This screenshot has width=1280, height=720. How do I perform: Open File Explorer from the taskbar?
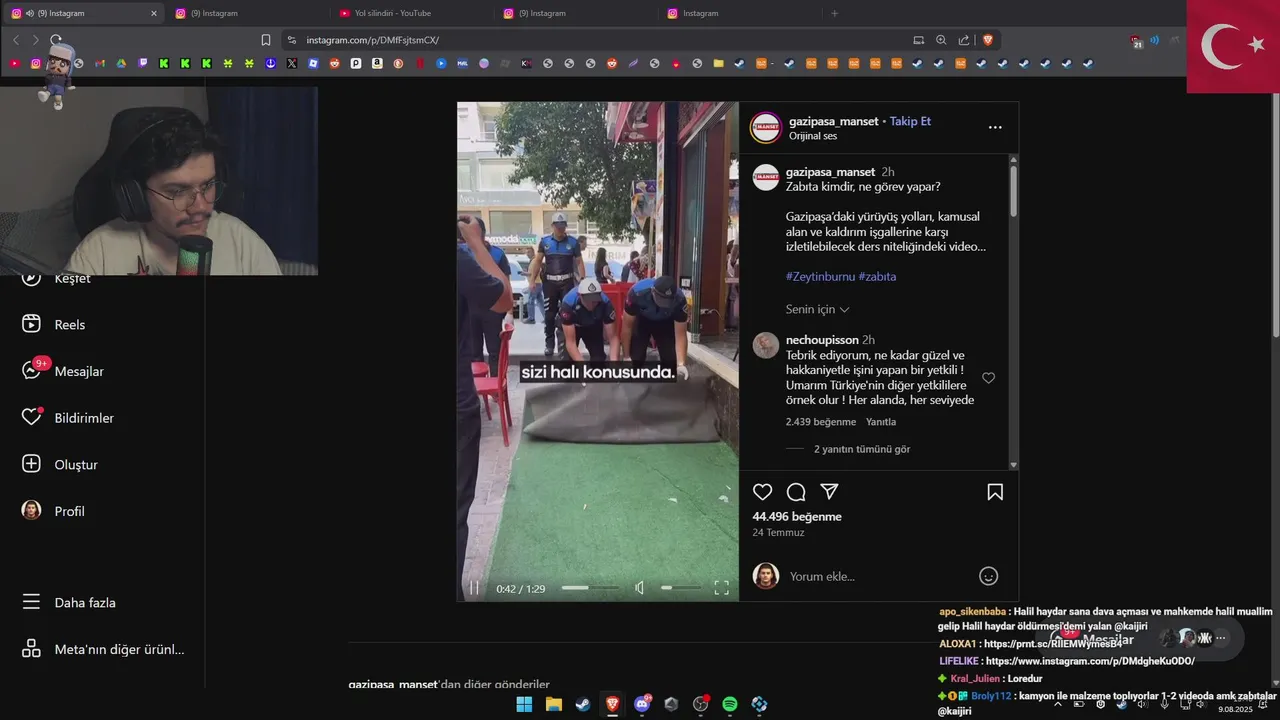click(x=553, y=704)
